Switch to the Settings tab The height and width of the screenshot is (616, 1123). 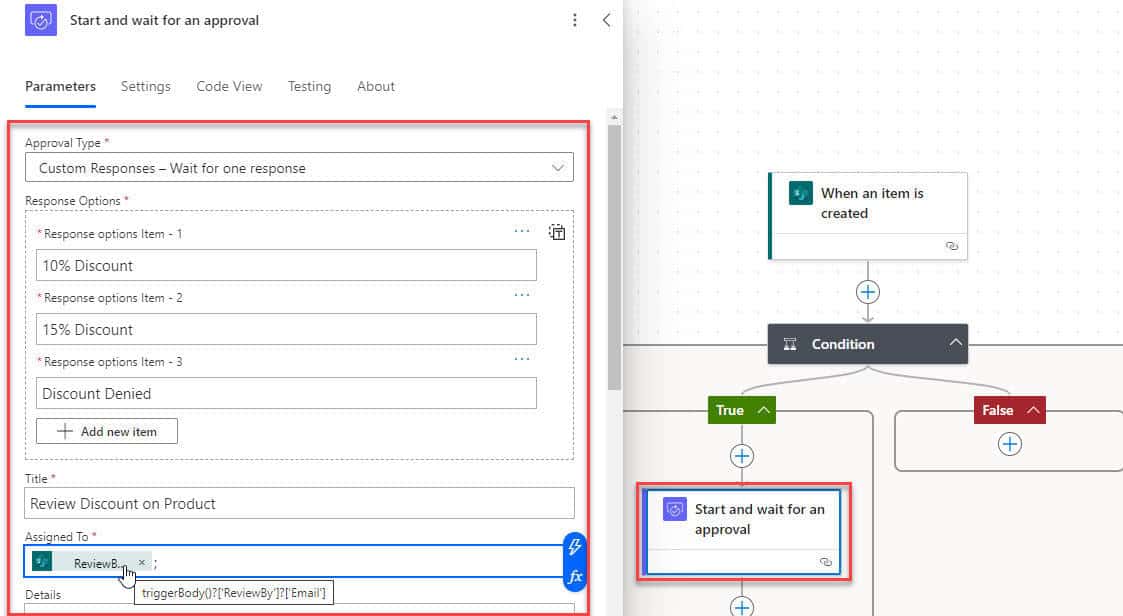[x=145, y=87]
